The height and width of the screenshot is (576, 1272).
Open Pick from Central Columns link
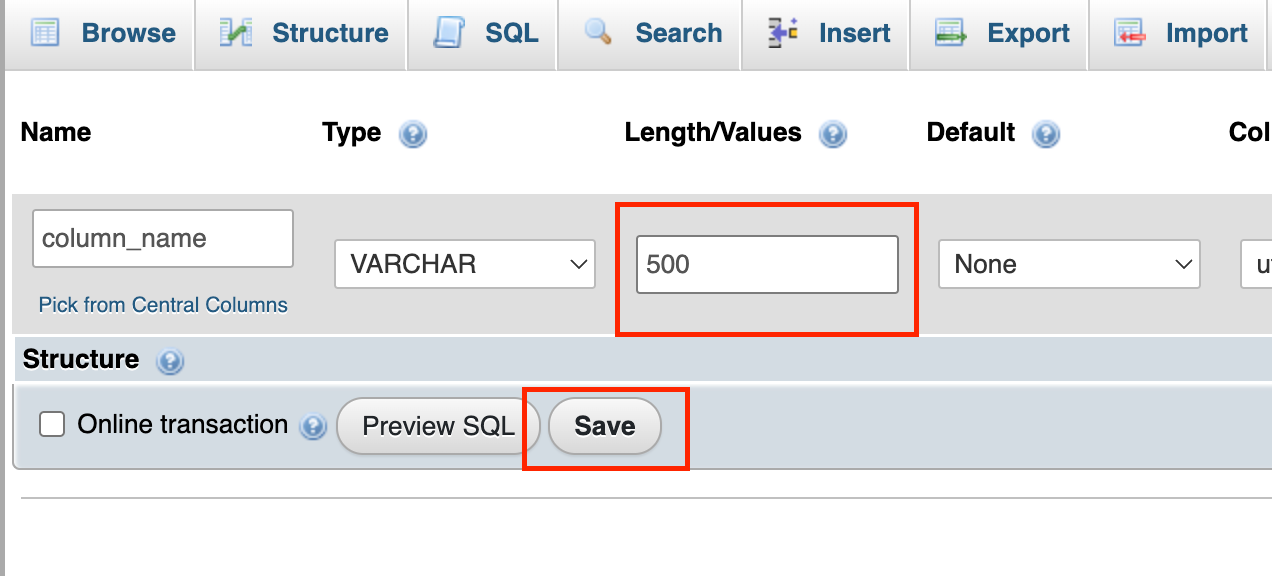tap(162, 304)
